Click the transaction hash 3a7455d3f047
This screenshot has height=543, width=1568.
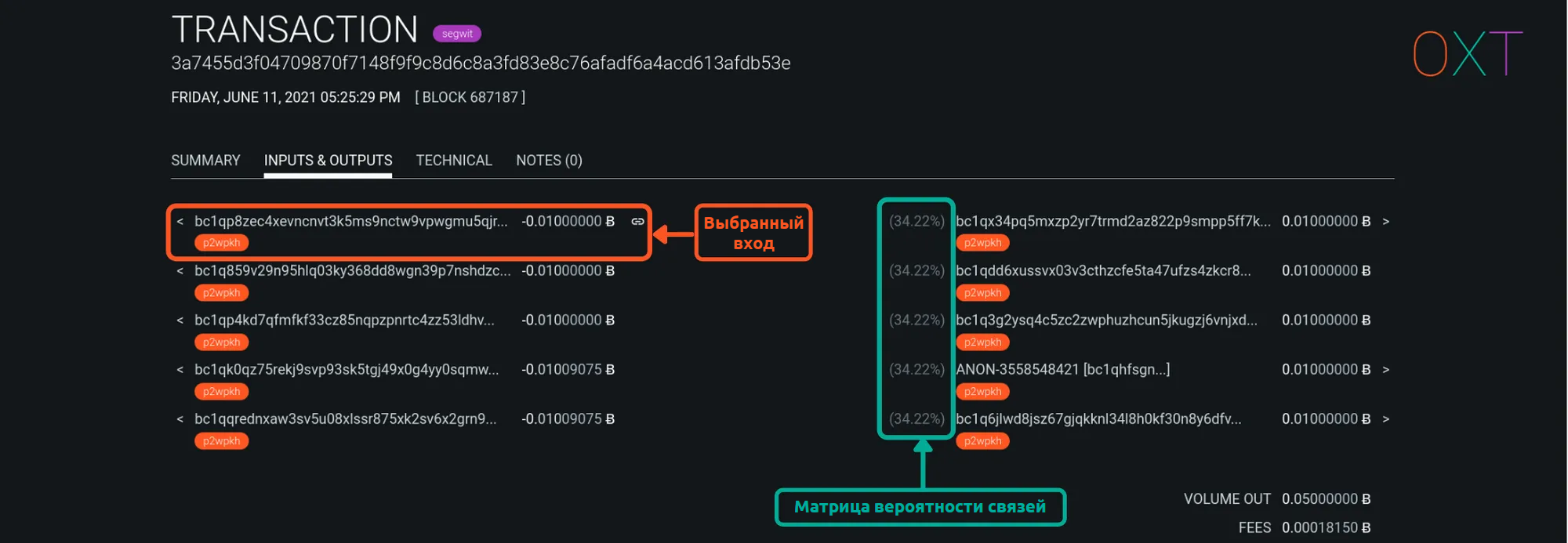click(481, 63)
